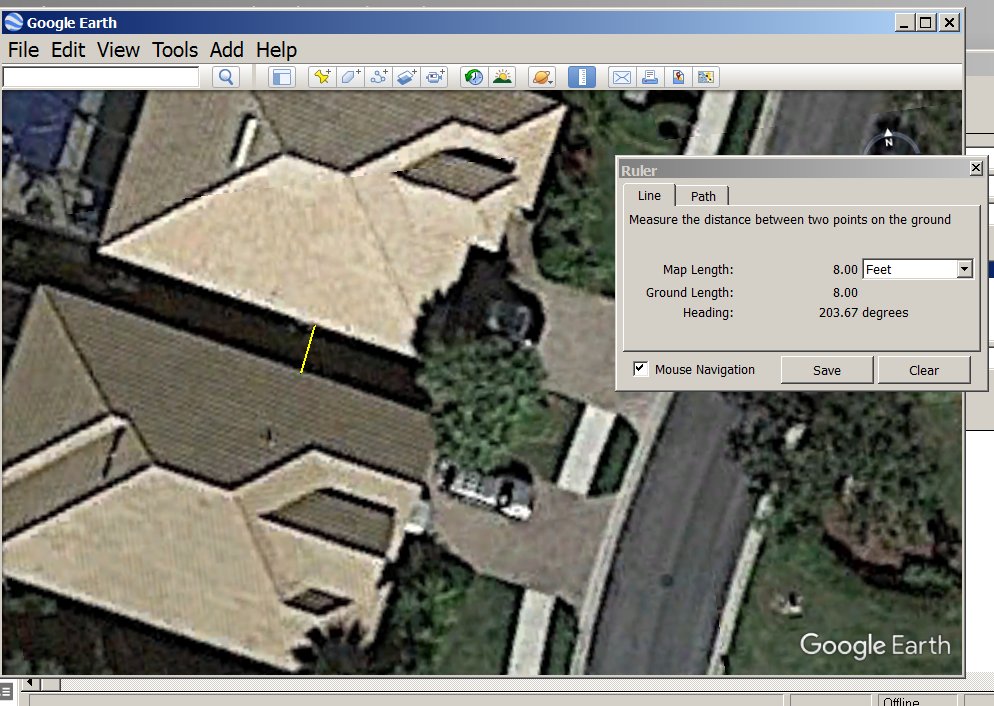Switch to the Path tab
This screenshot has width=994, height=706.
(703, 196)
